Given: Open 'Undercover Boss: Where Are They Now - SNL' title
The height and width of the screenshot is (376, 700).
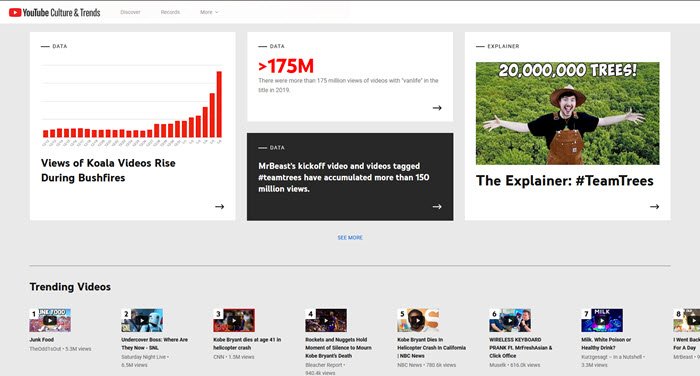Looking at the screenshot, I should [154, 343].
